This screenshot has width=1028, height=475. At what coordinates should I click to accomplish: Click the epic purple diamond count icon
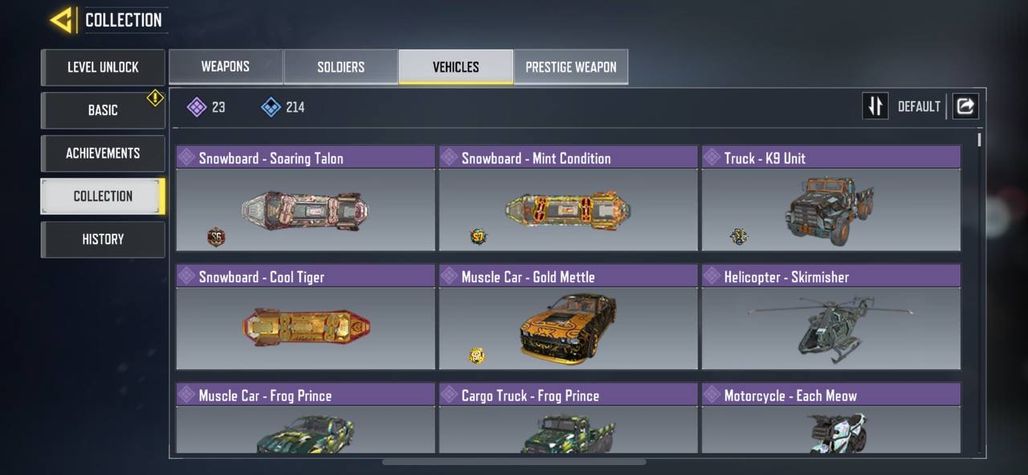tap(197, 107)
